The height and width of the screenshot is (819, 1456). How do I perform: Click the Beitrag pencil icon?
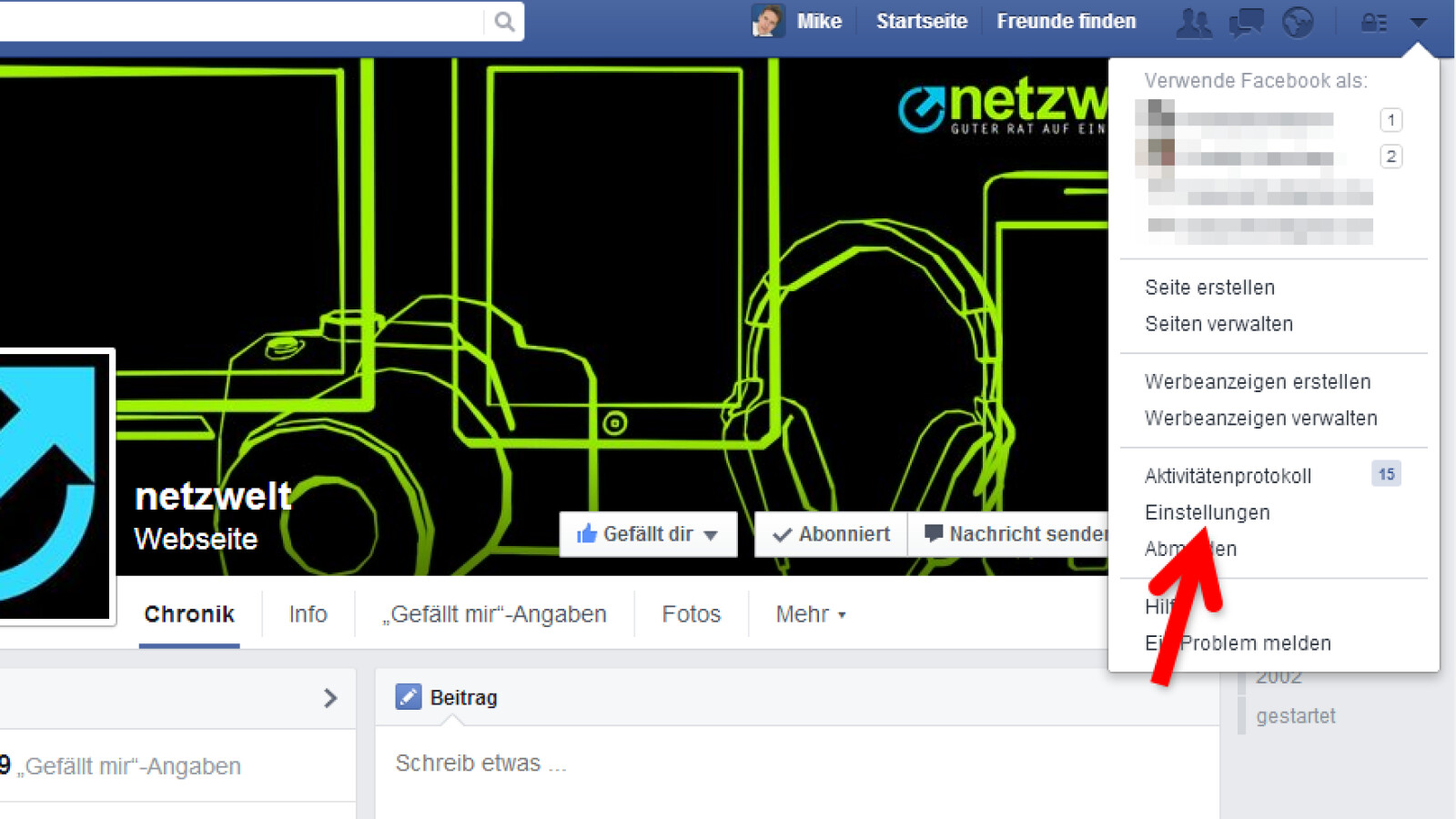[x=408, y=697]
